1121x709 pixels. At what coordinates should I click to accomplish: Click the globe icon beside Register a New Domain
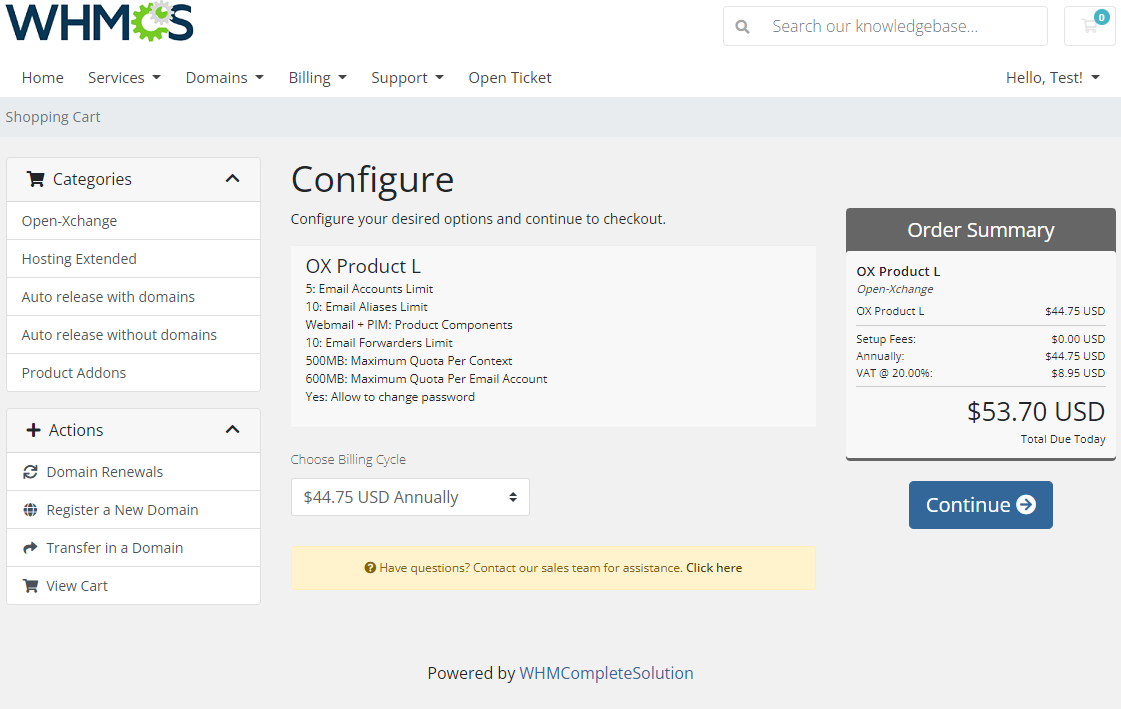[x=30, y=510]
